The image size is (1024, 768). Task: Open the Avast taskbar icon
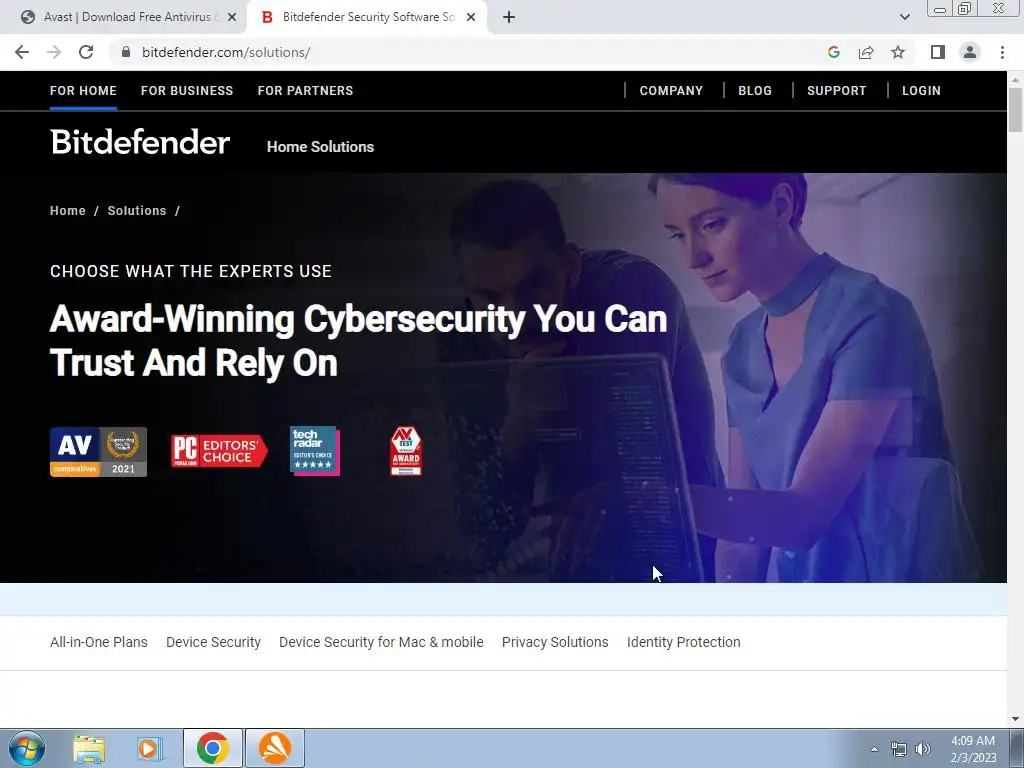[275, 748]
